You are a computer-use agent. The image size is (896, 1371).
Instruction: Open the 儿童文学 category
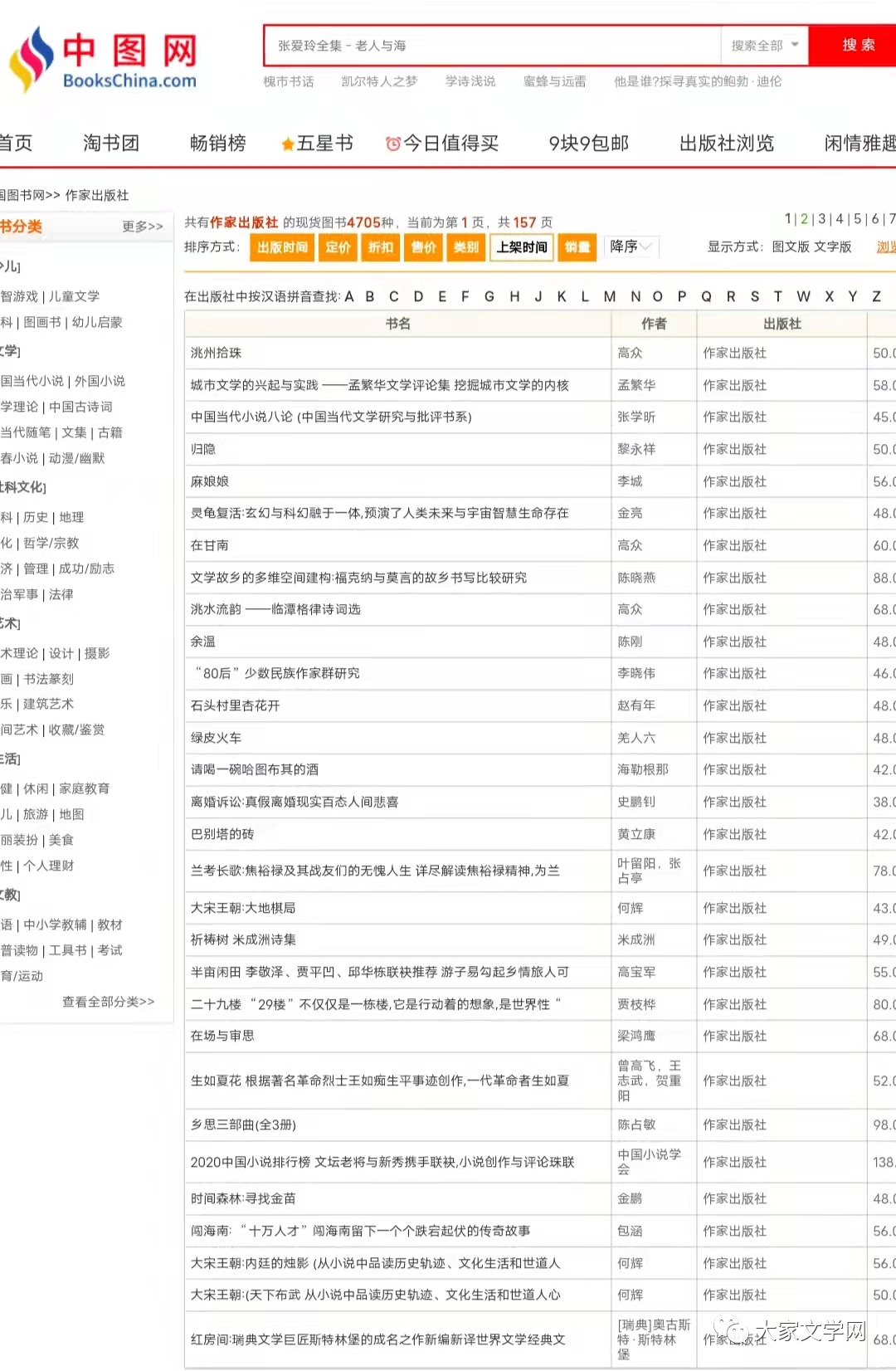(x=74, y=296)
